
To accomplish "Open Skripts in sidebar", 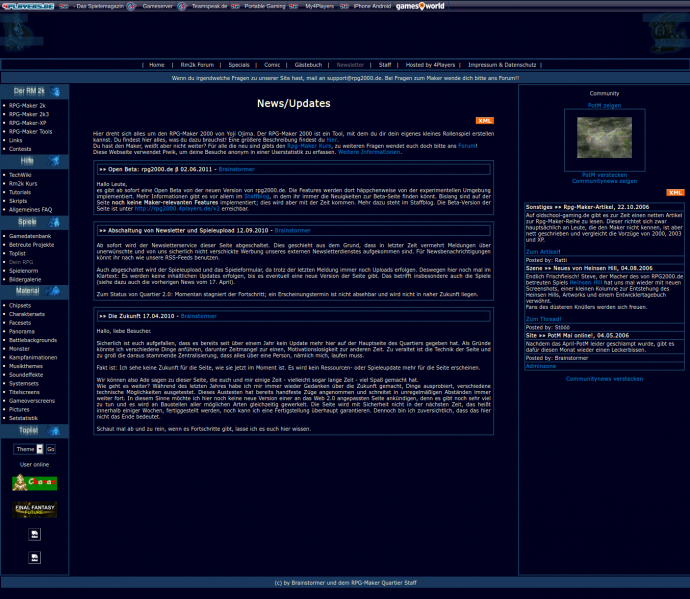I will [x=18, y=201].
